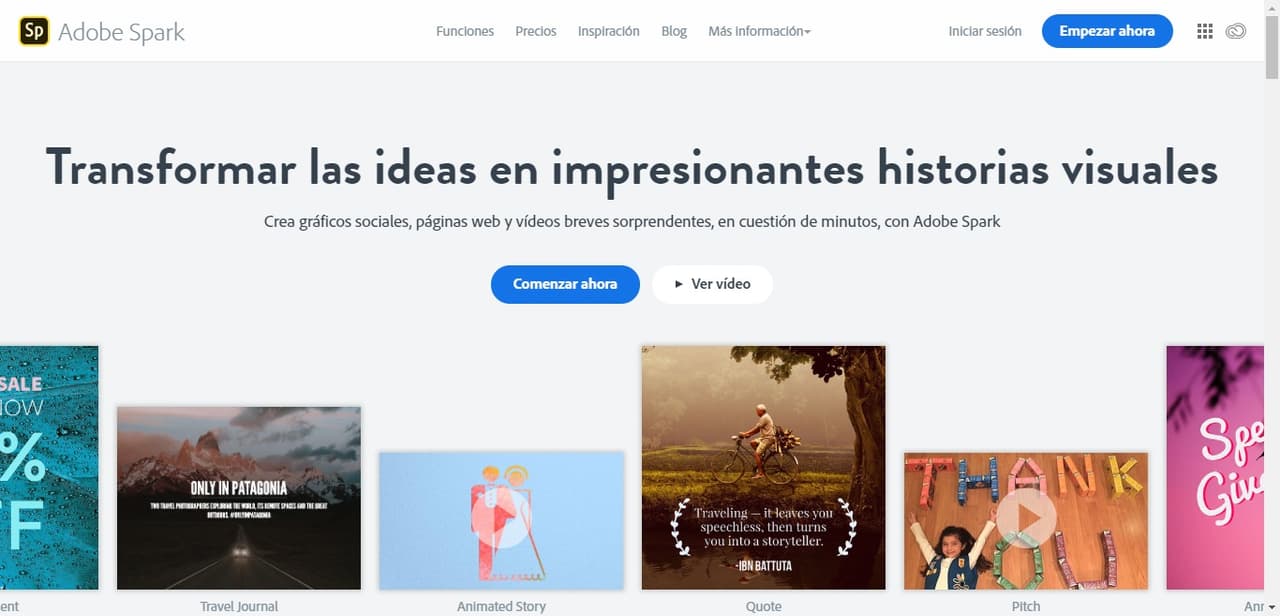Open the Funciones menu item
Screen dimensions: 1280x616
(465, 31)
